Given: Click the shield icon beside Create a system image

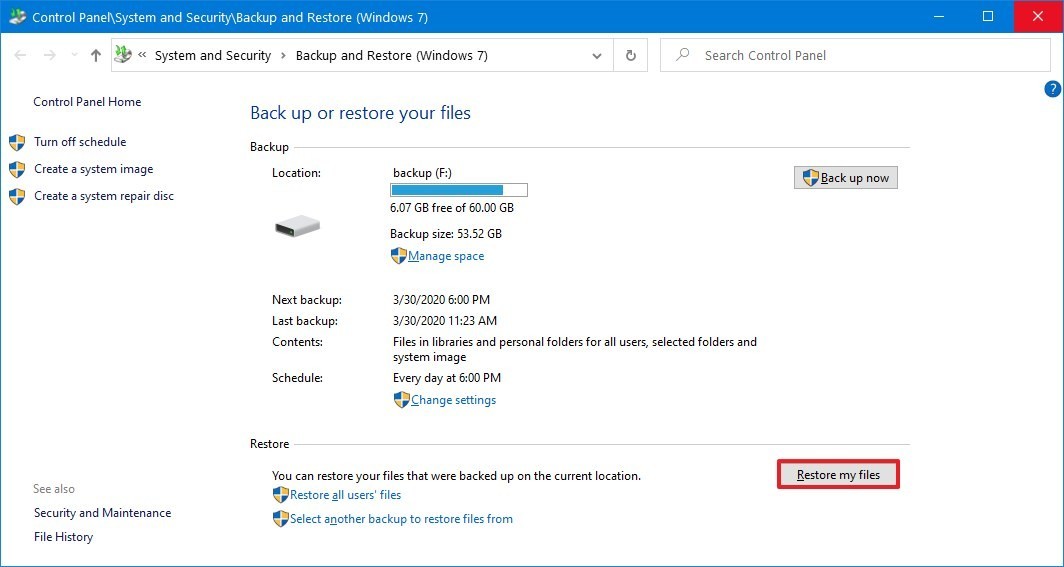Looking at the screenshot, I should click(17, 170).
